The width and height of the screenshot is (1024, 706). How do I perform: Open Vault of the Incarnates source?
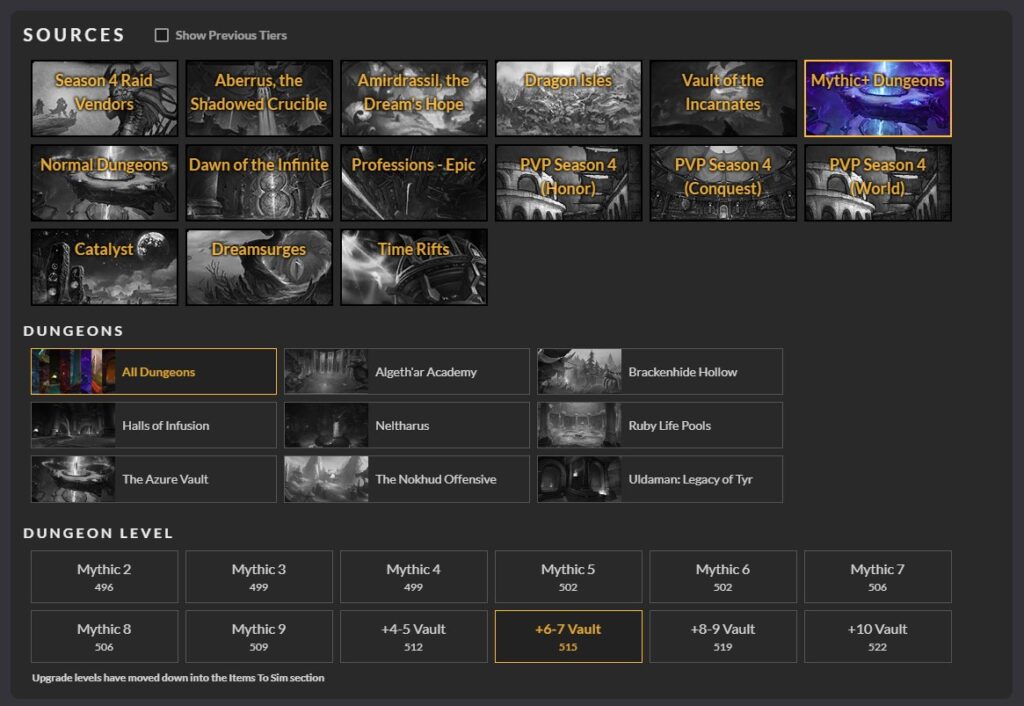tap(724, 99)
